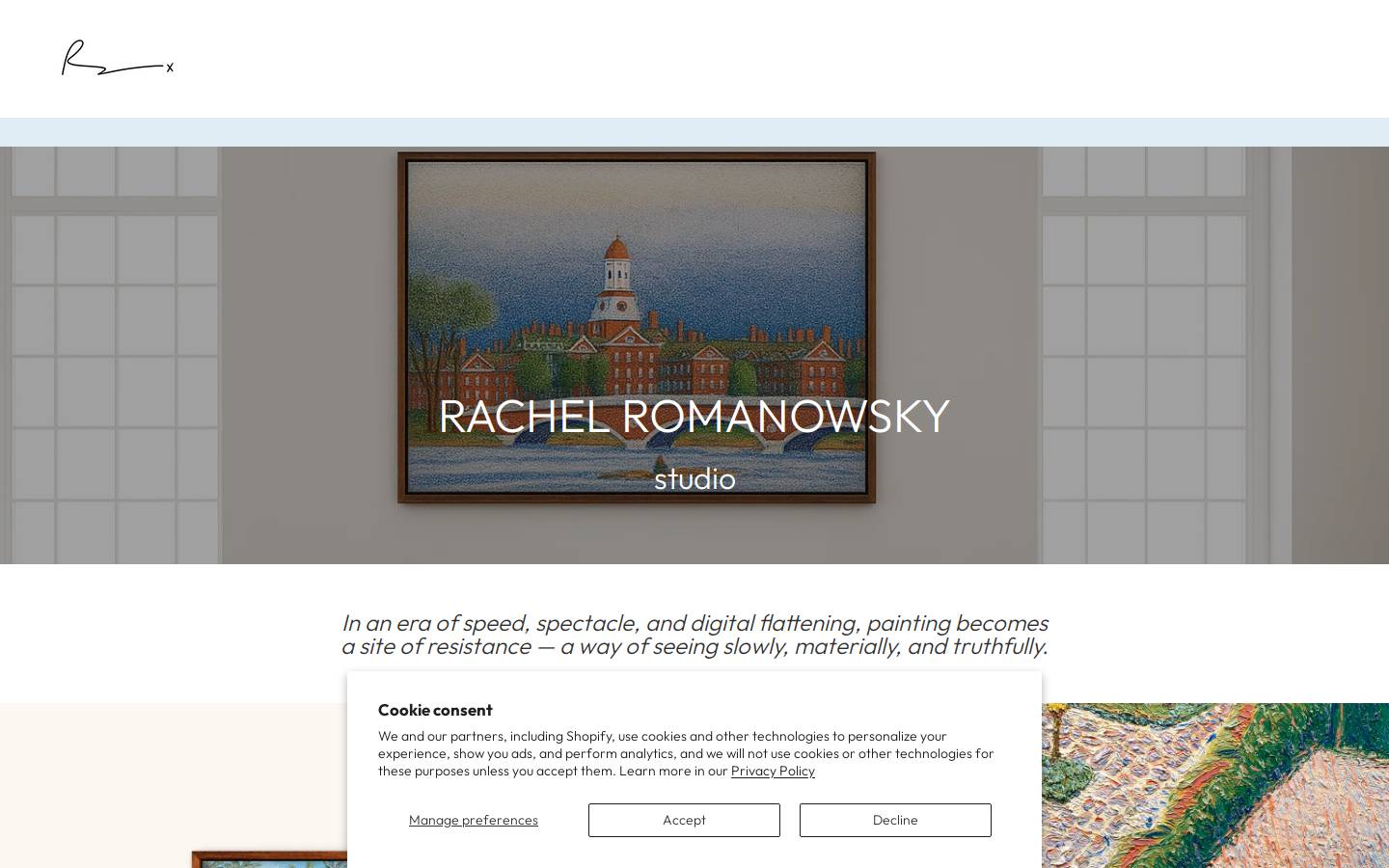Open the Privacy Policy link

click(773, 771)
